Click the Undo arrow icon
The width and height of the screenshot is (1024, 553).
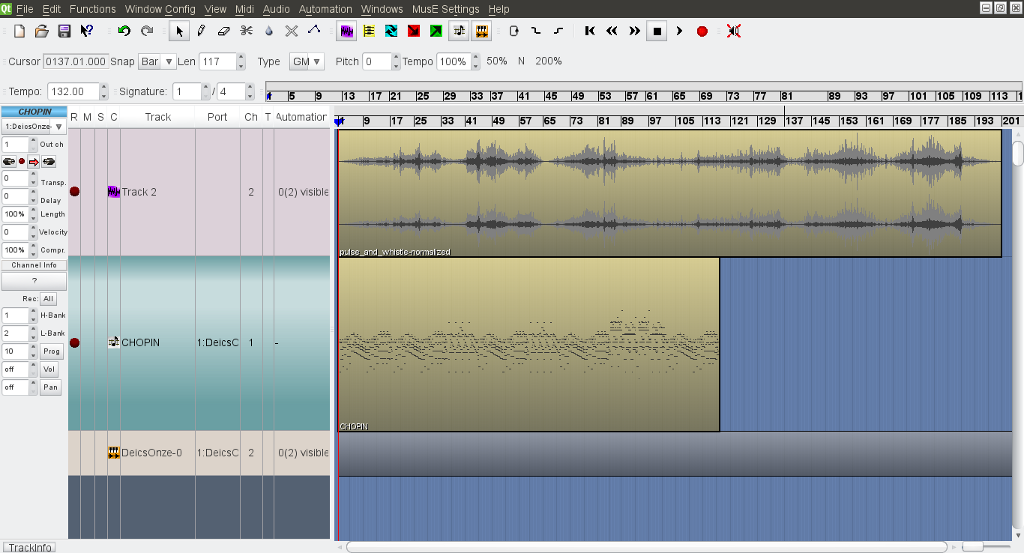click(124, 31)
